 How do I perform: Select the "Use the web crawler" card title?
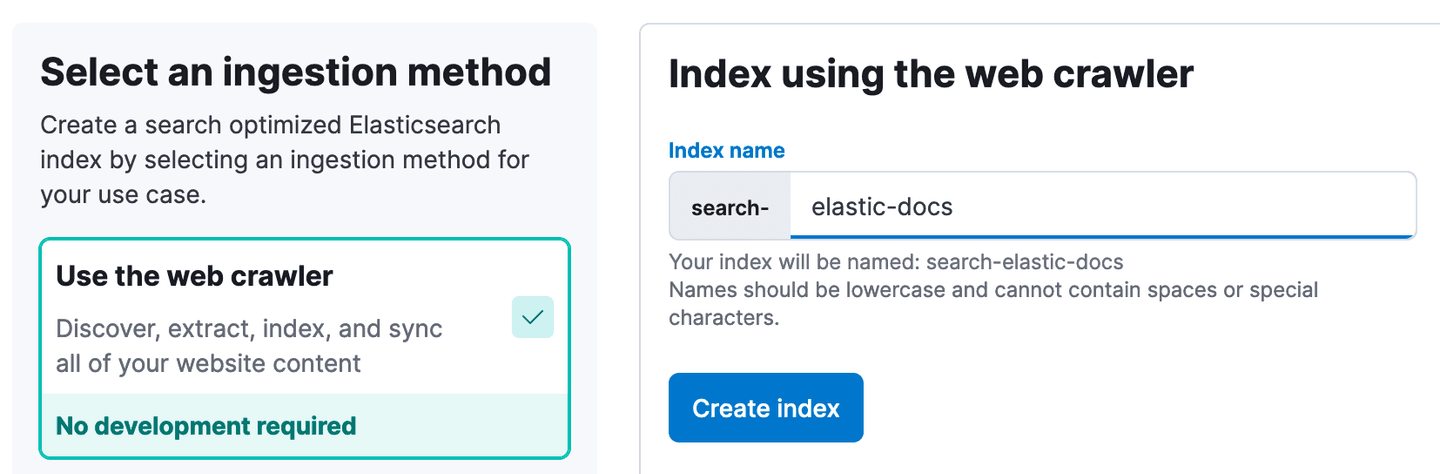click(194, 276)
